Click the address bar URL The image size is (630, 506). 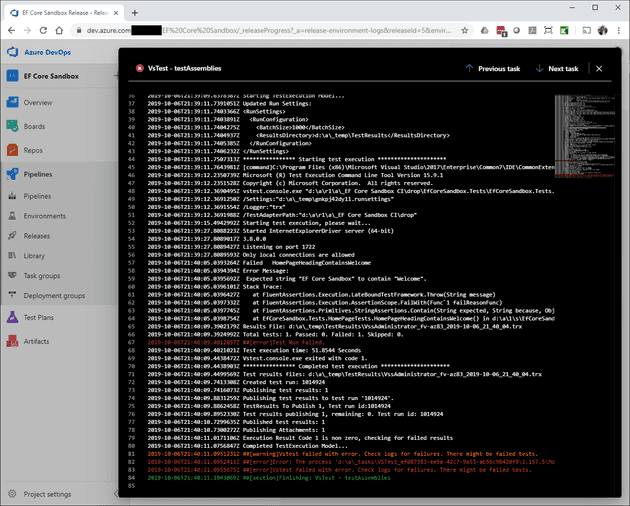pos(268,31)
